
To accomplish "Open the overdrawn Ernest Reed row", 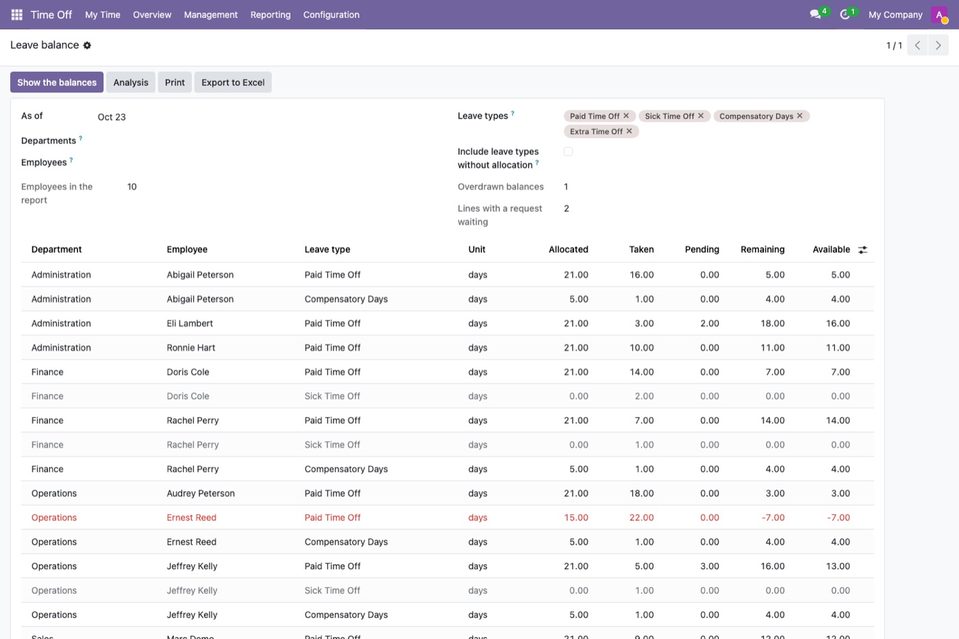I will tap(447, 517).
